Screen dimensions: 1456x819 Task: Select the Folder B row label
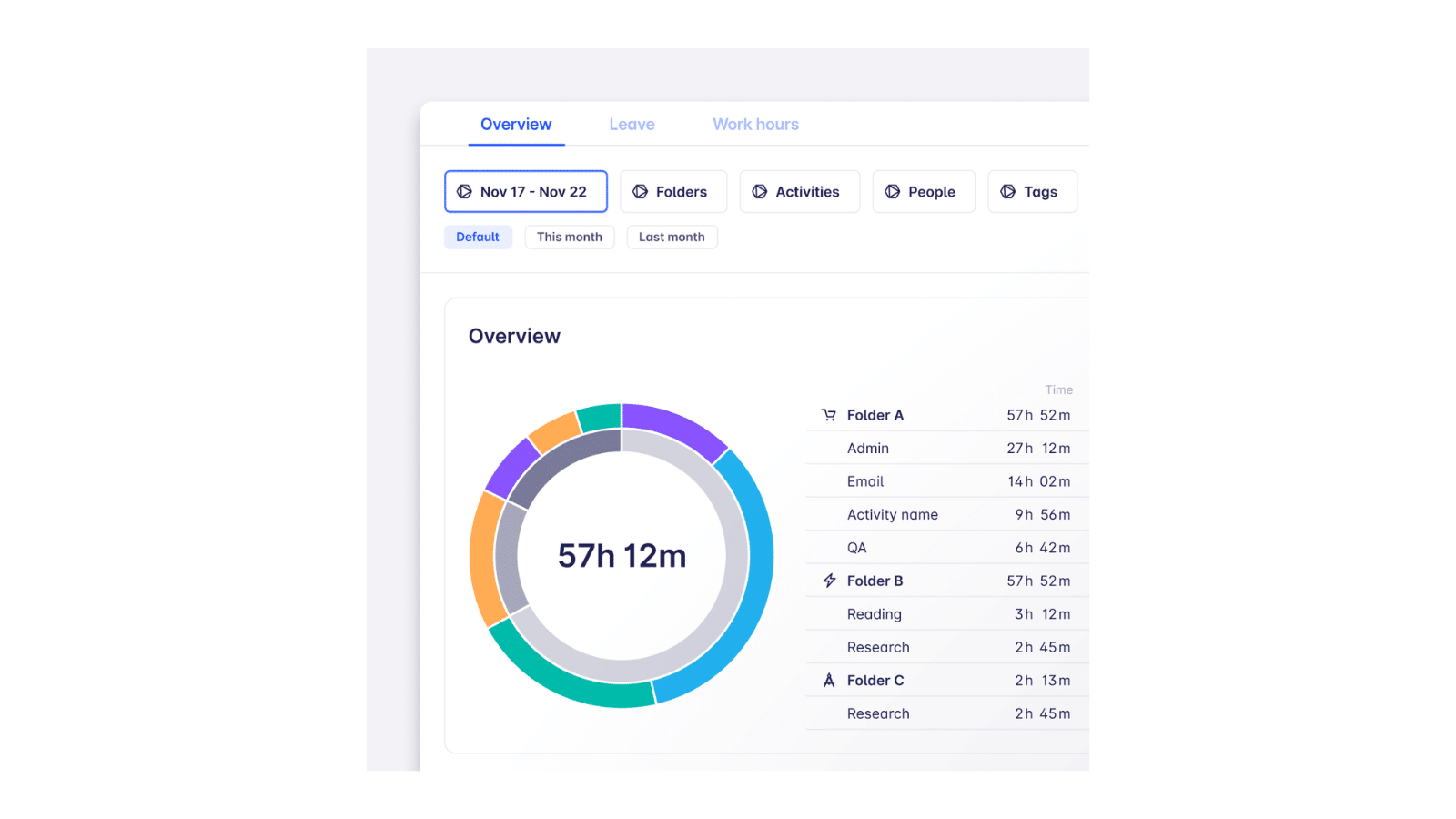click(875, 581)
